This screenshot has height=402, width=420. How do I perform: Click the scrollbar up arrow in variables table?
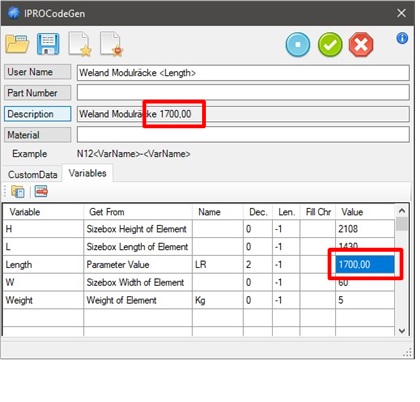click(402, 211)
